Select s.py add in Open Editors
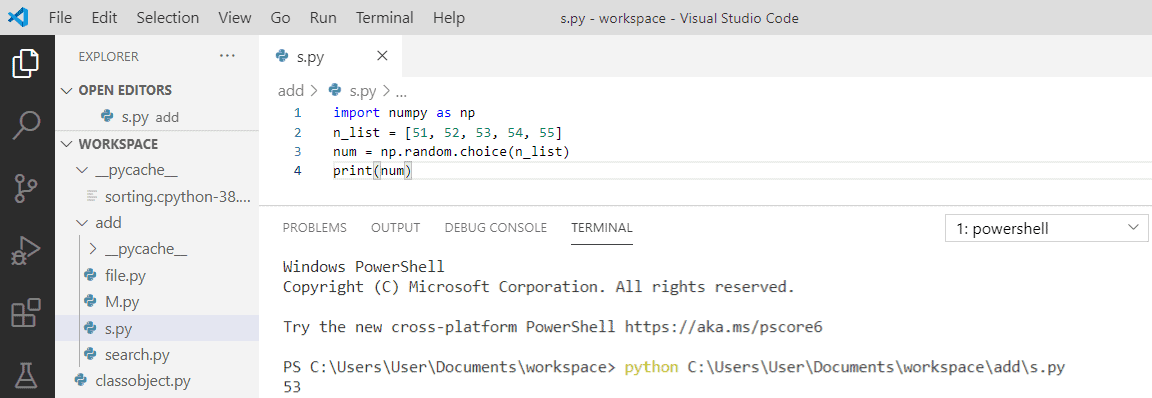1152x398 pixels. click(x=157, y=117)
